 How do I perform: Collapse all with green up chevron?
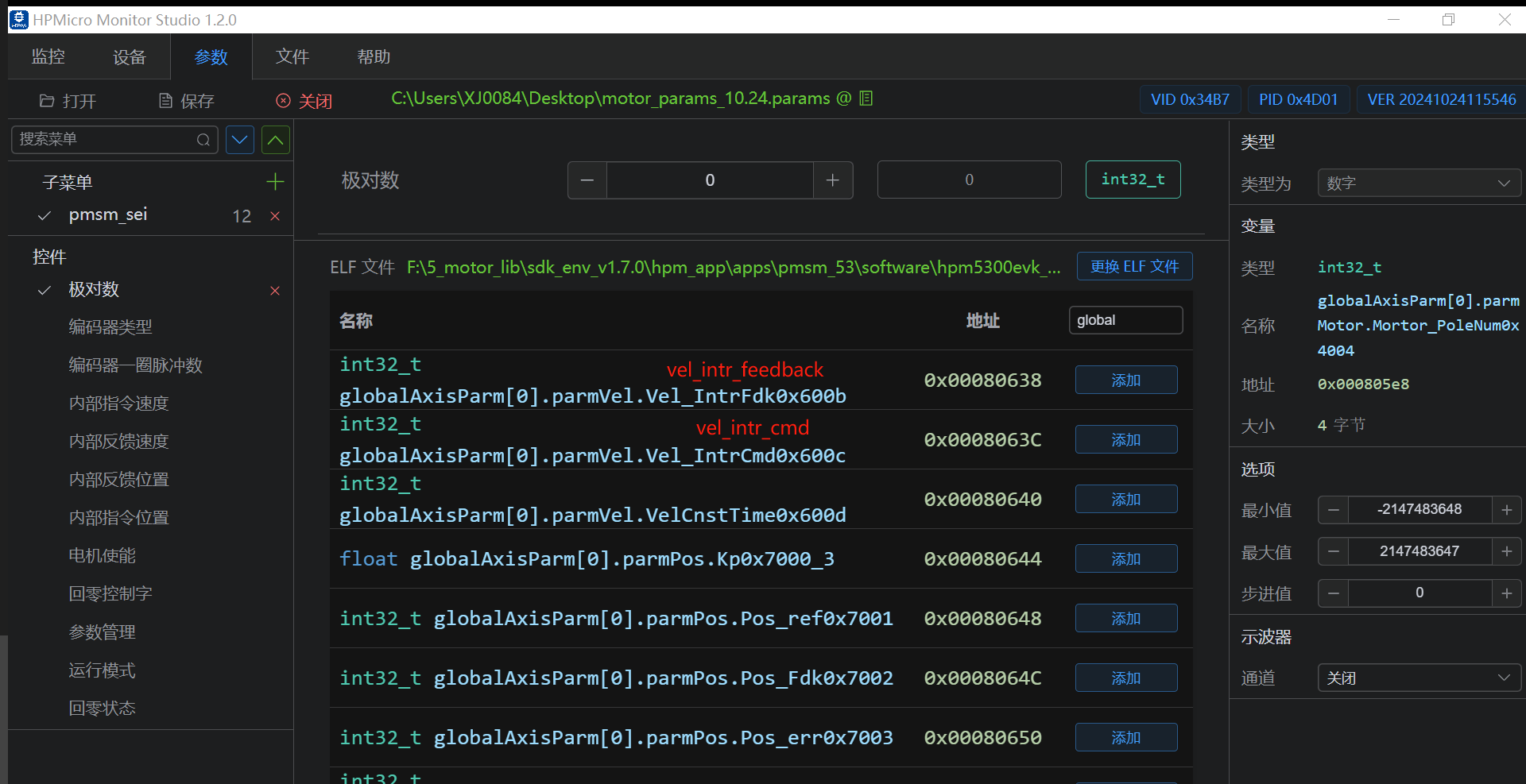[x=275, y=140]
